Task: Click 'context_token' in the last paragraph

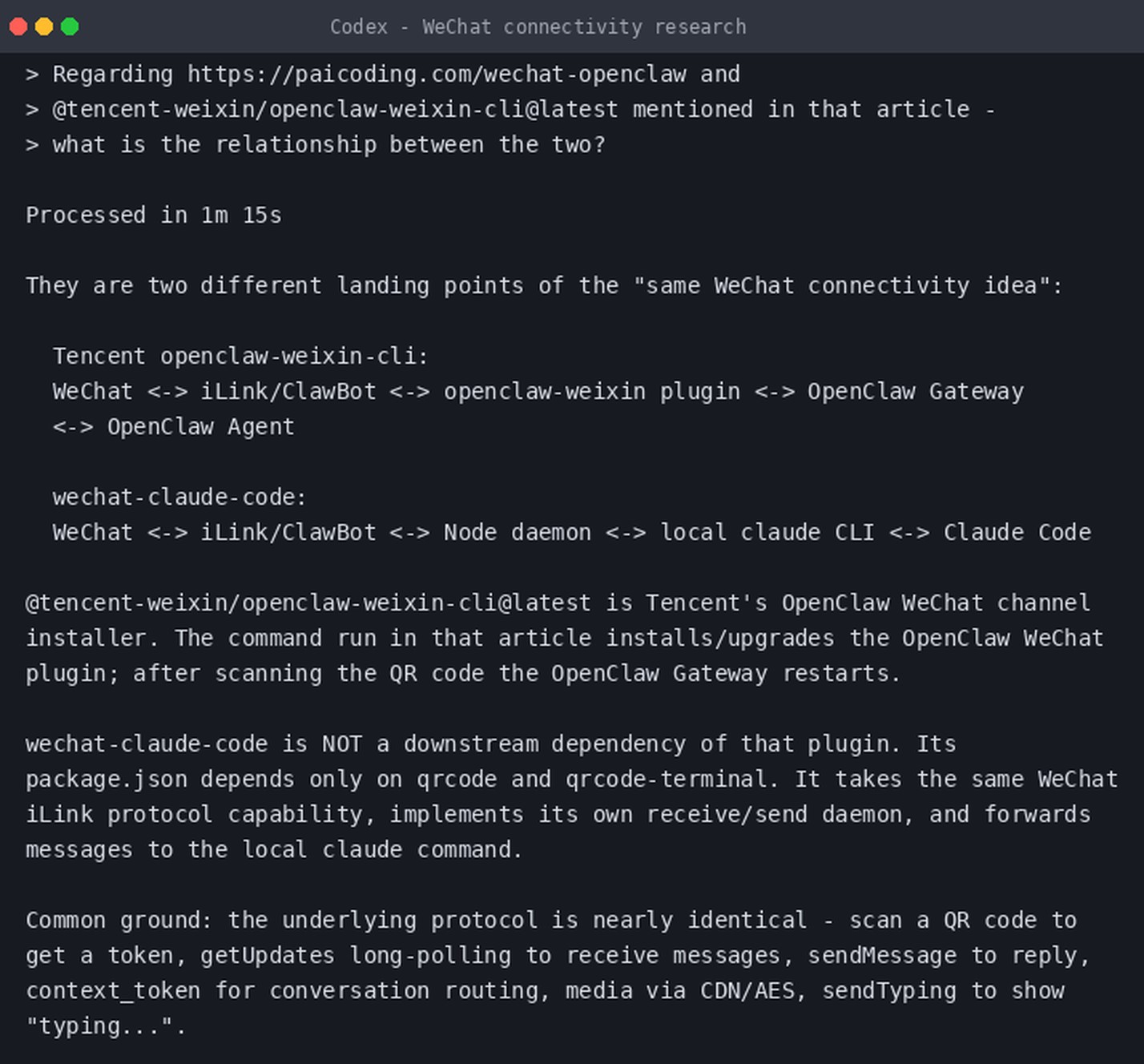Action: [113, 991]
